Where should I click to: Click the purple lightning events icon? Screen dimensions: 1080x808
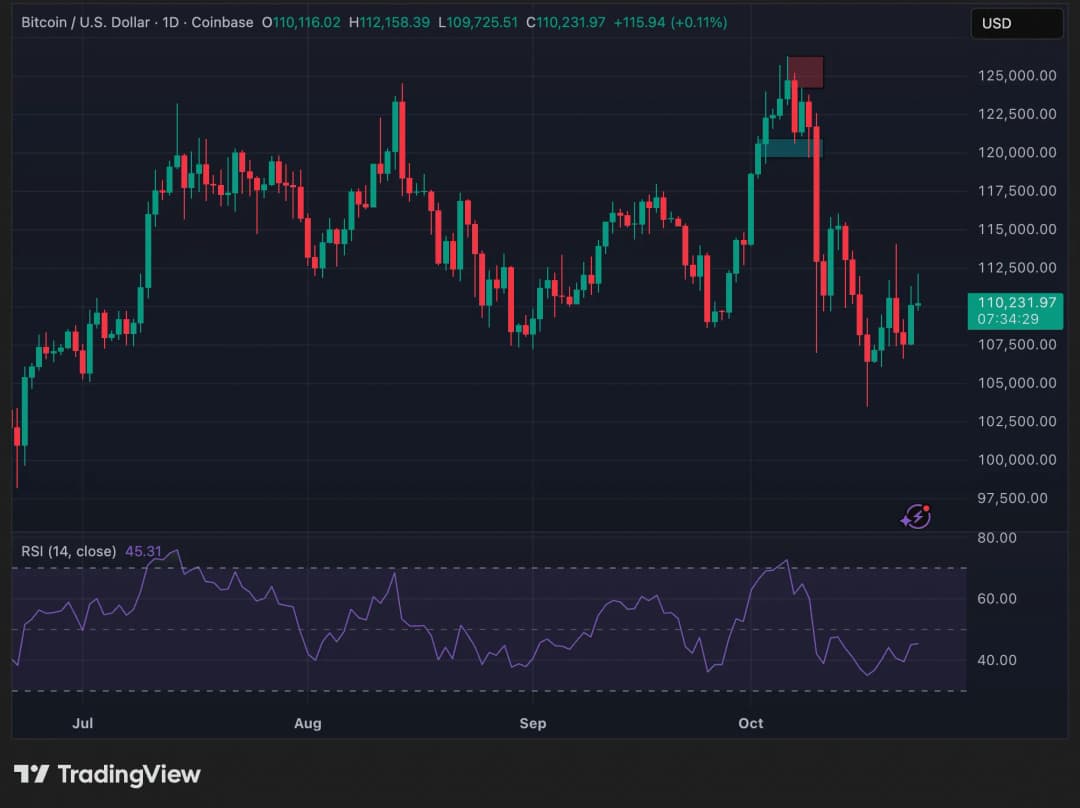point(916,516)
